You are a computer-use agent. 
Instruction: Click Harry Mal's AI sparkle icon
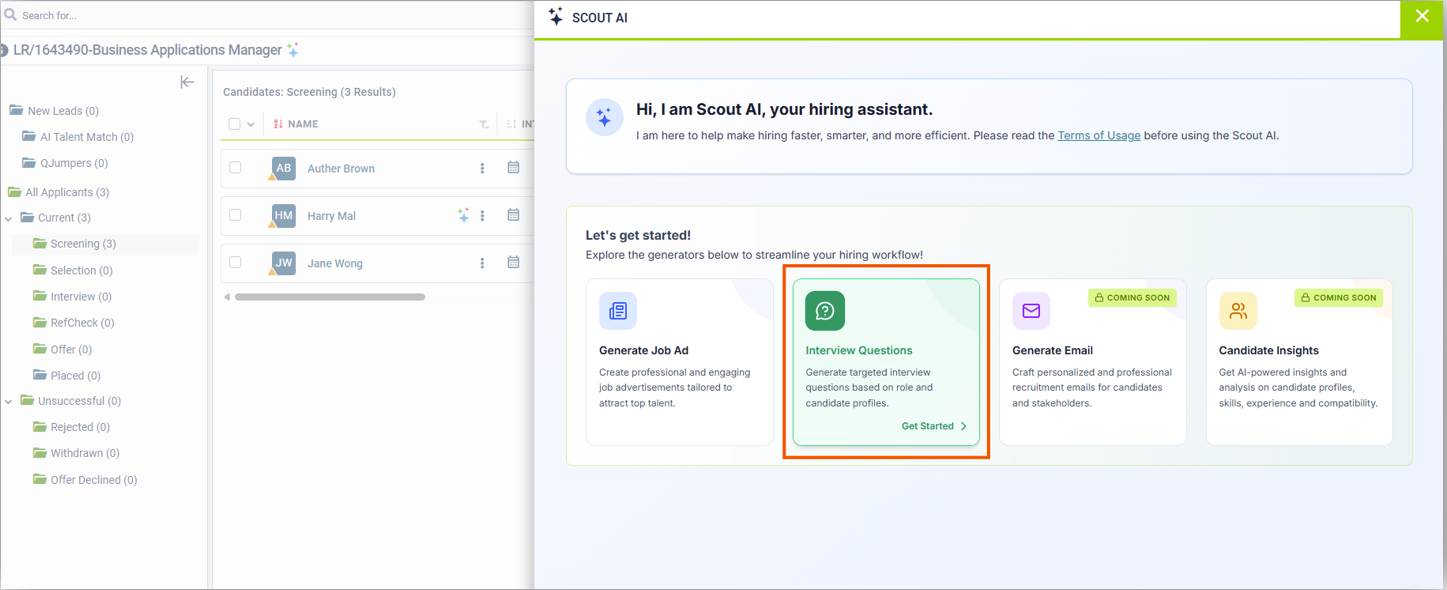[463, 215]
